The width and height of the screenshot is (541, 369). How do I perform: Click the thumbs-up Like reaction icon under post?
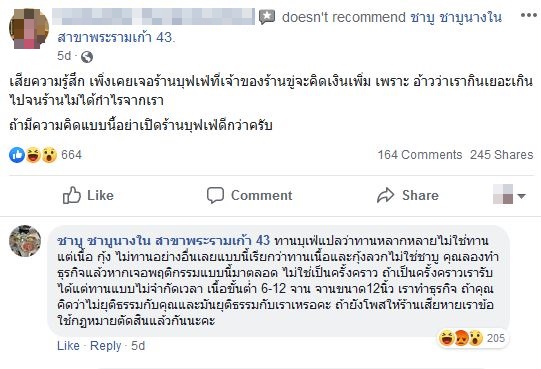pos(17,155)
